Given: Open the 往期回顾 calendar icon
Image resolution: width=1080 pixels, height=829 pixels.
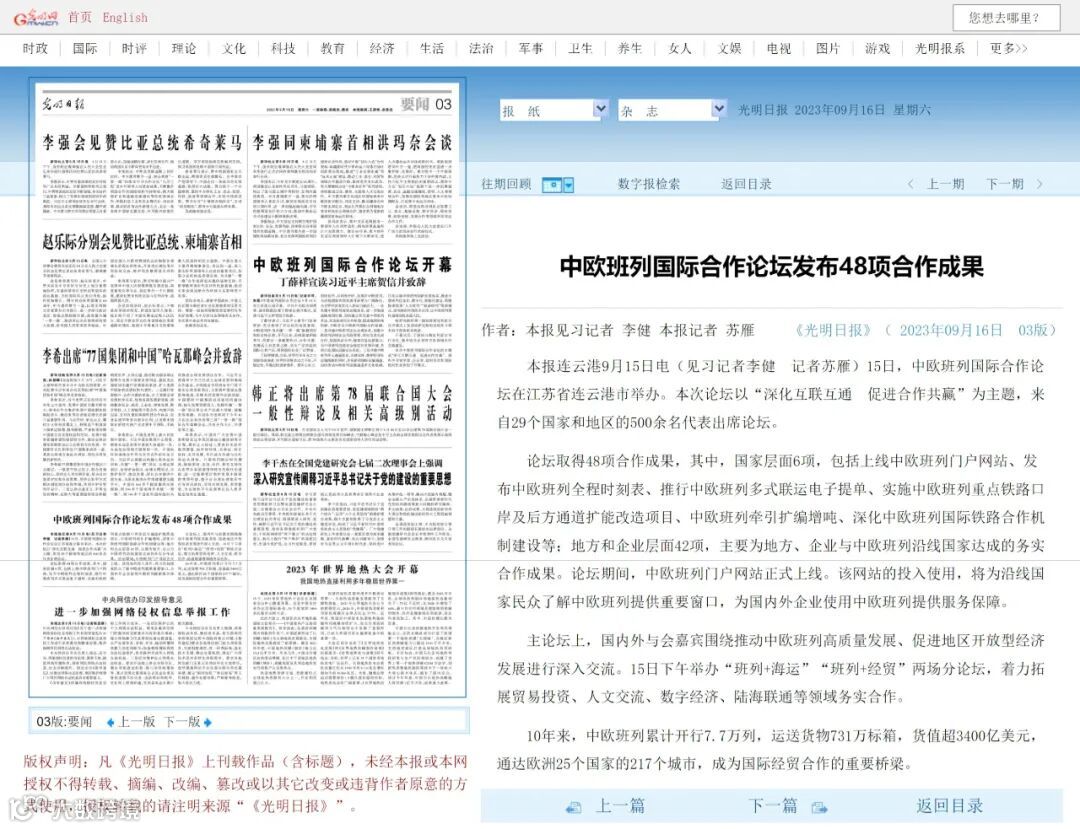Looking at the screenshot, I should point(552,185).
